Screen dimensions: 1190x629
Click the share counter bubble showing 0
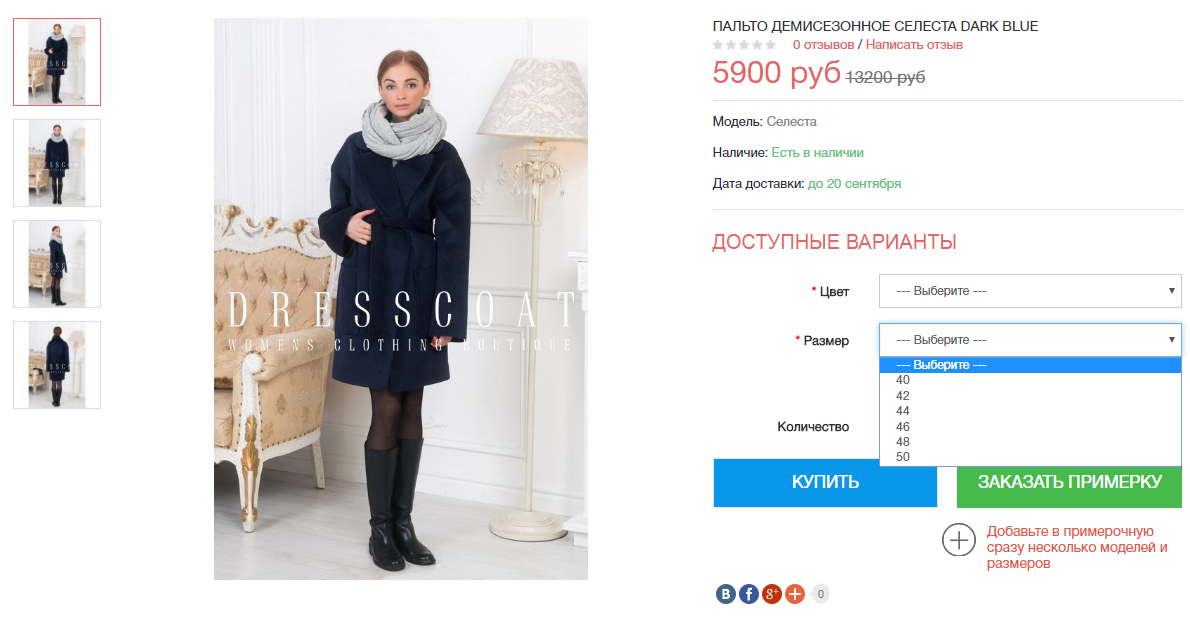coord(820,594)
